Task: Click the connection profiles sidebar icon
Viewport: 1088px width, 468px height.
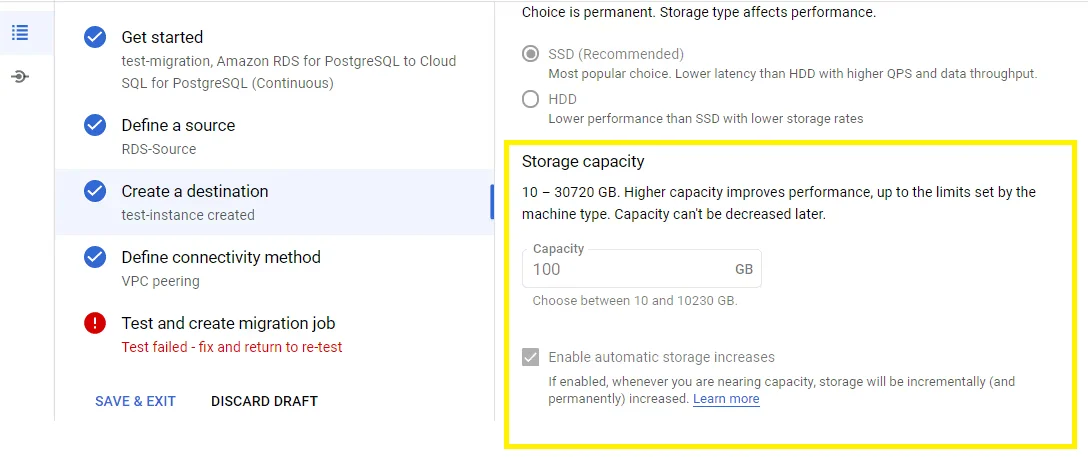Action: pos(20,77)
